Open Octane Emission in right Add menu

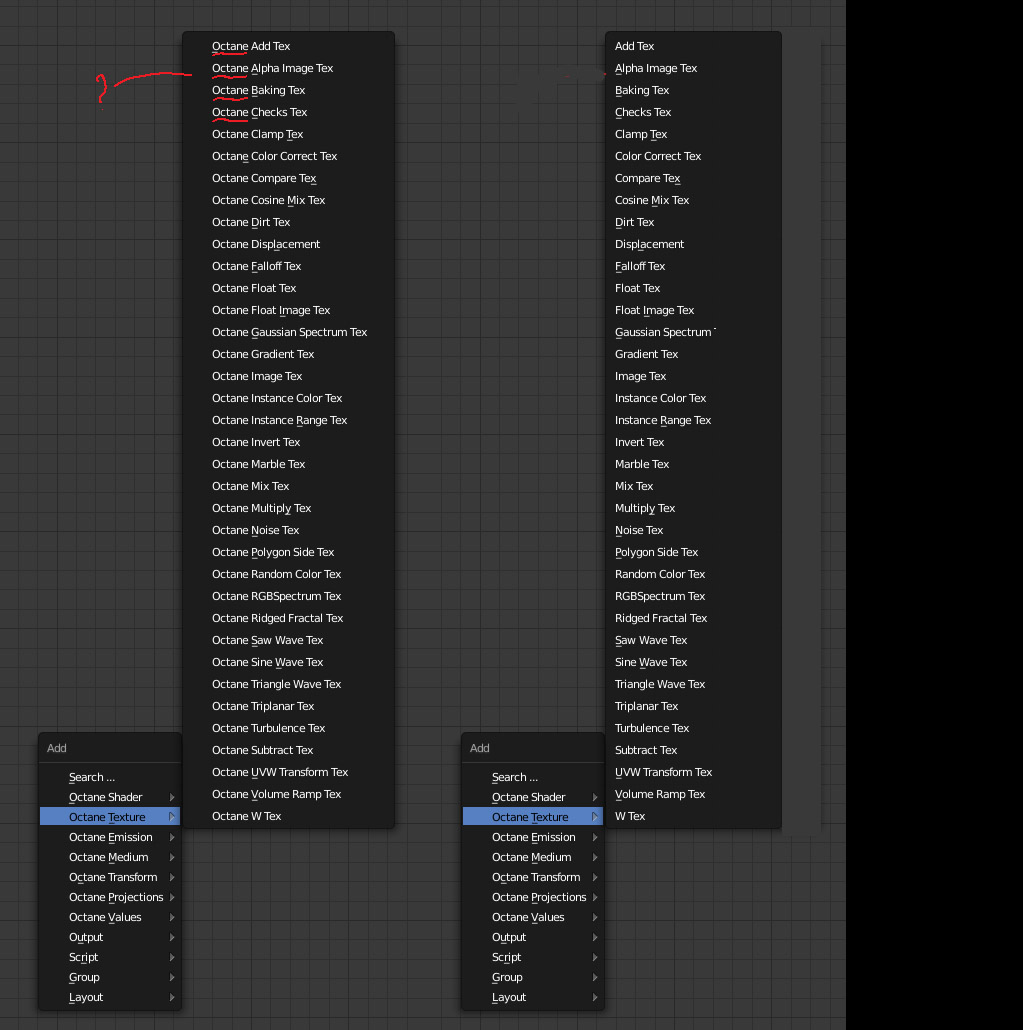(533, 838)
